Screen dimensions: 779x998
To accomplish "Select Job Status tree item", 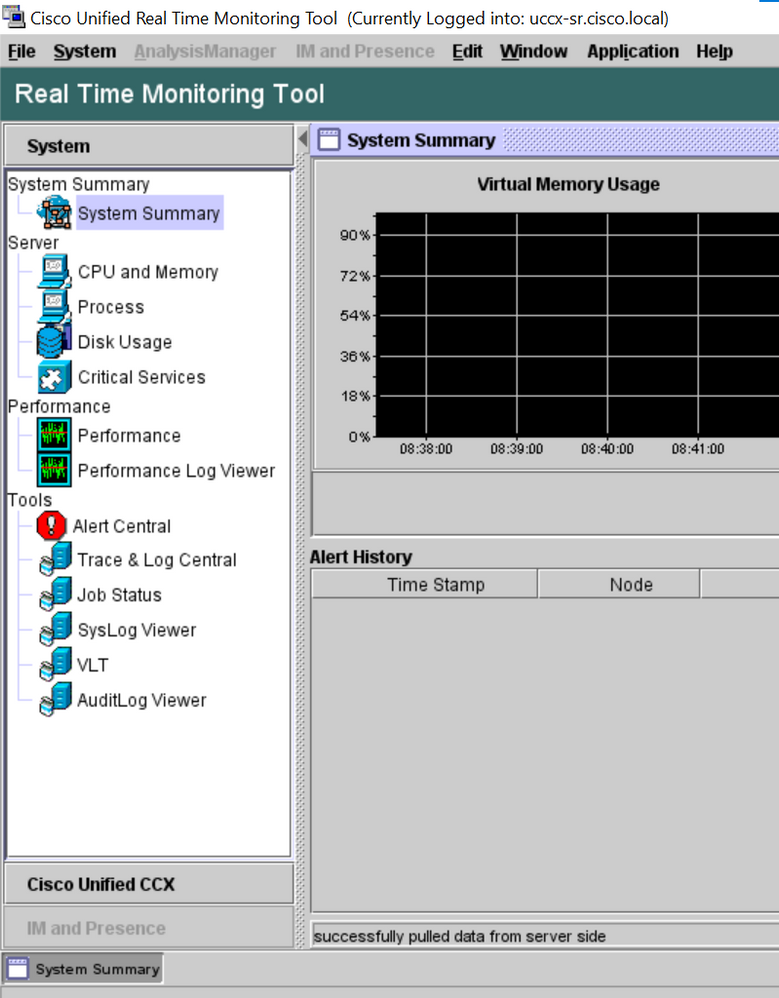I will [119, 594].
